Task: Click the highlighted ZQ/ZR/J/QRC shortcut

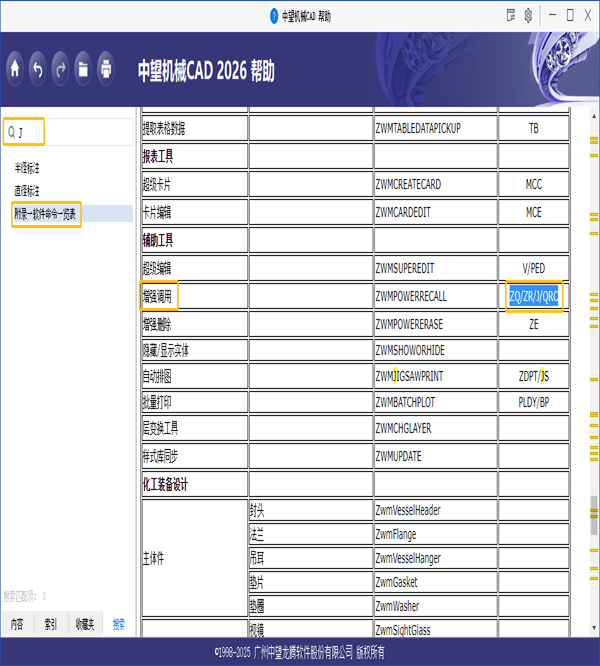Action: click(x=534, y=296)
